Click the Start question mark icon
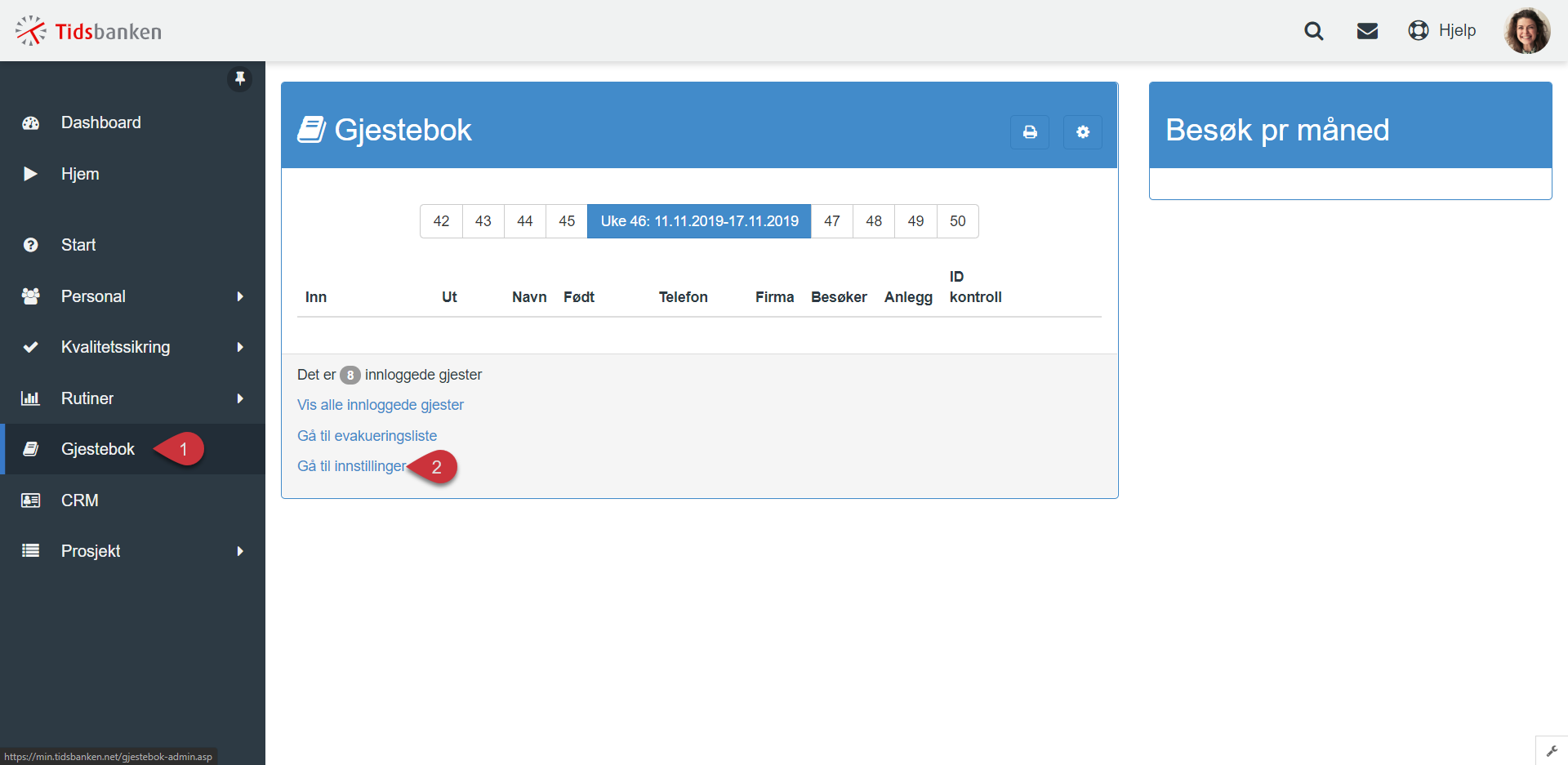Viewport: 1568px width, 765px height. tap(30, 245)
